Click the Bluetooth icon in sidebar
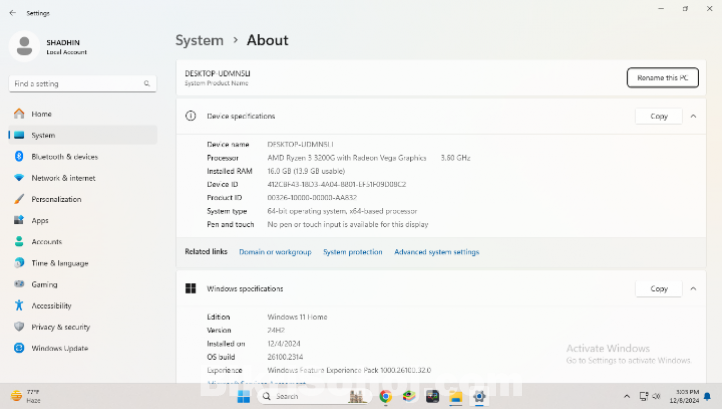 (x=19, y=156)
